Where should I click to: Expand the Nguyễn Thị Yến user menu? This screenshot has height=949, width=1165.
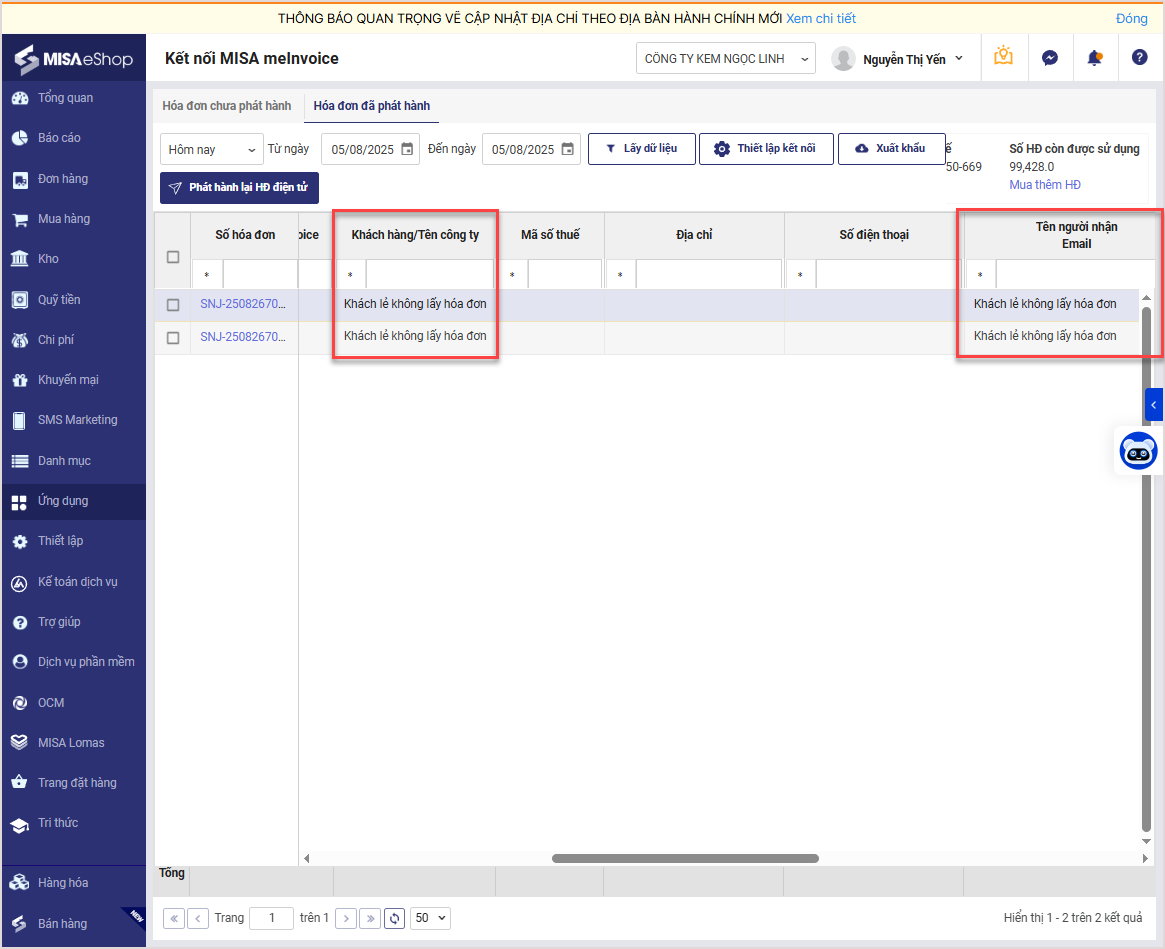click(x=958, y=58)
